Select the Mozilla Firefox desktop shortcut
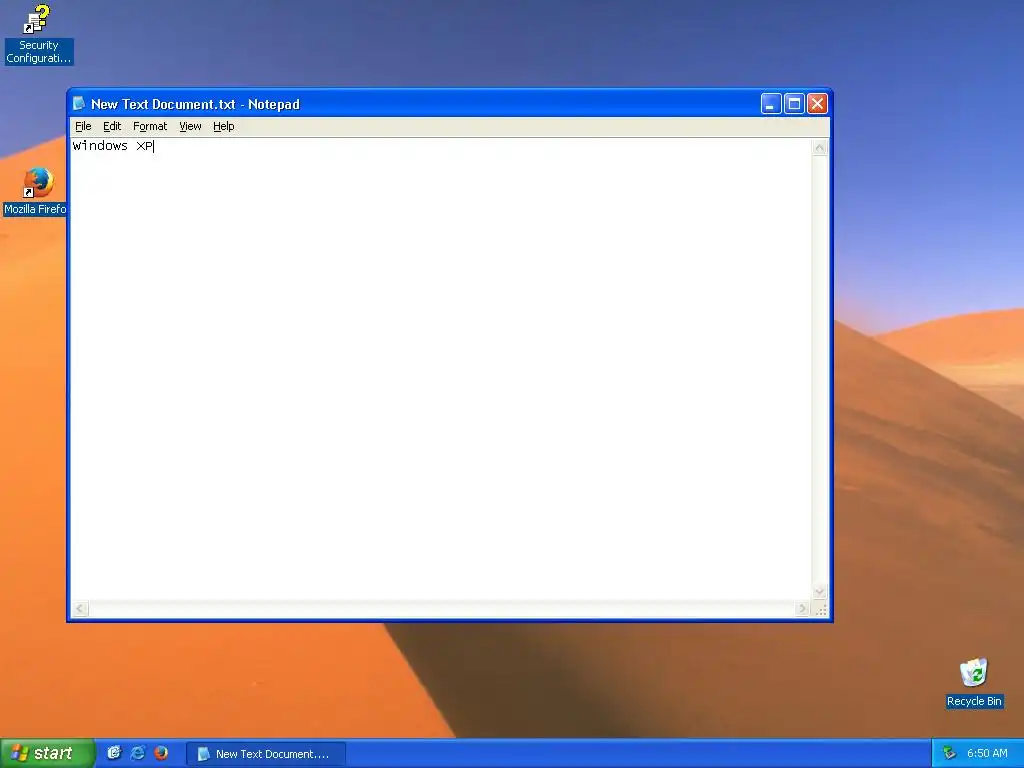1024x768 pixels. click(x=36, y=191)
